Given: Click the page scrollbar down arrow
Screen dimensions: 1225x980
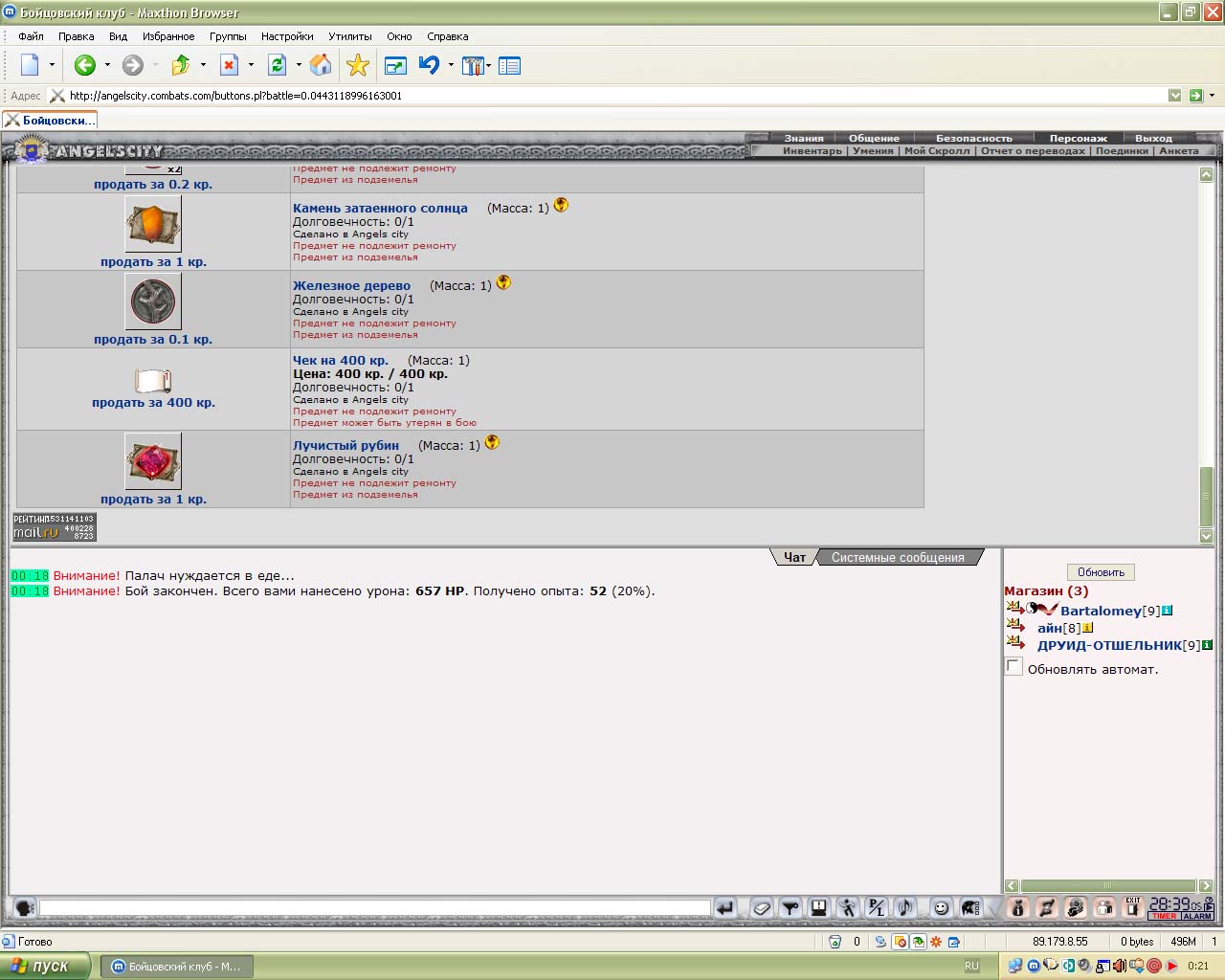Looking at the screenshot, I should pyautogui.click(x=1206, y=537).
